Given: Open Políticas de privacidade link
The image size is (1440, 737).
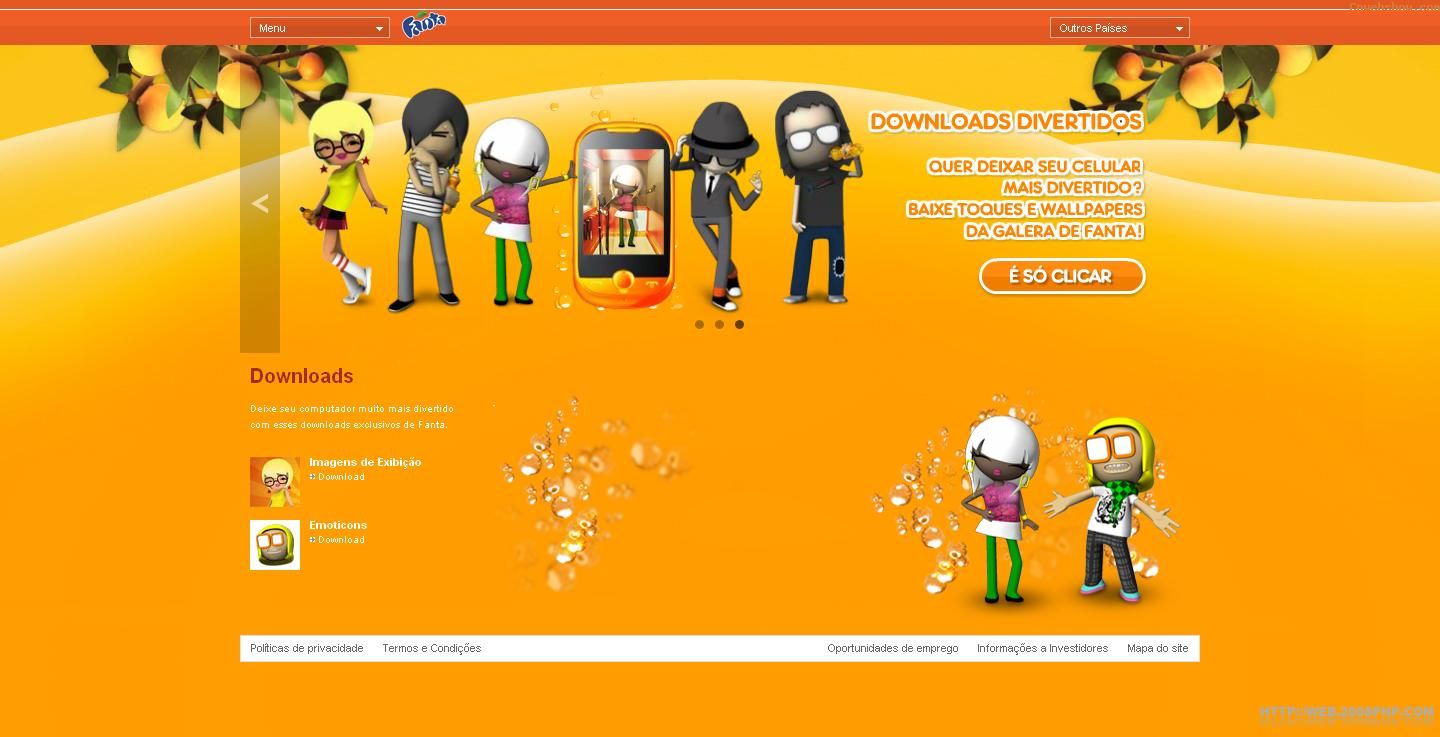Looking at the screenshot, I should coord(307,648).
